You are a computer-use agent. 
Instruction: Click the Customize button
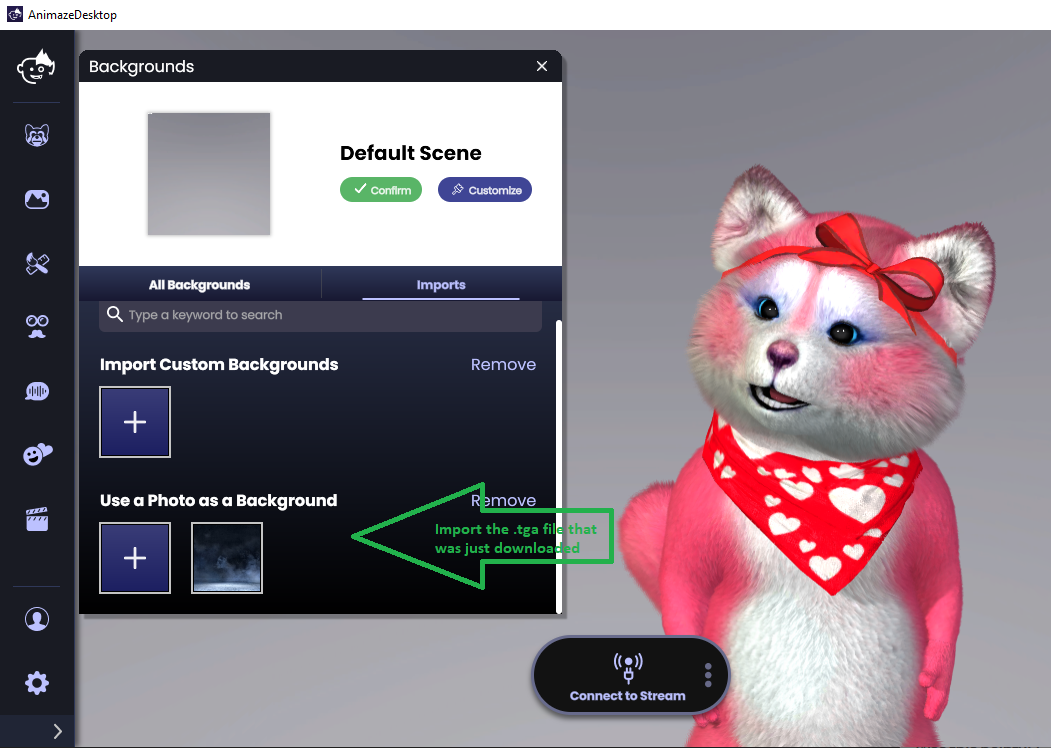pos(485,190)
